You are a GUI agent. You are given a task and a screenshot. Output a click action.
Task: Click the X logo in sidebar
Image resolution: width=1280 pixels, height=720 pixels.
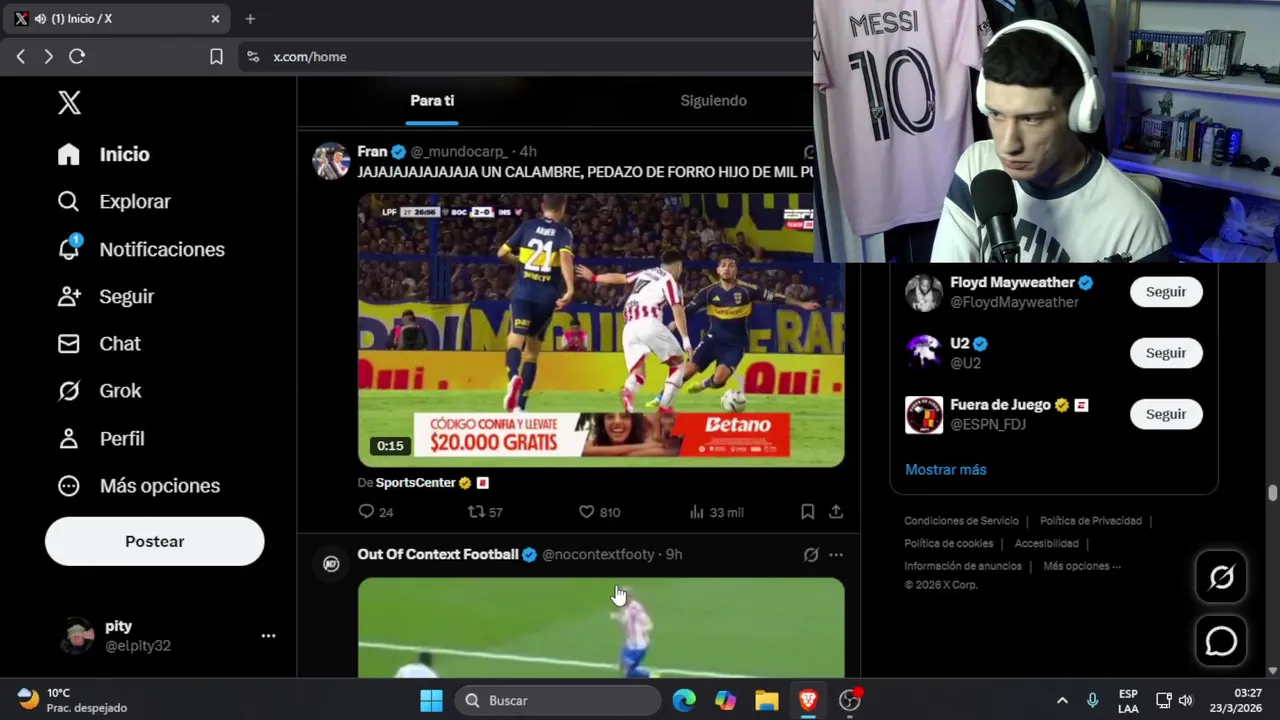[69, 102]
